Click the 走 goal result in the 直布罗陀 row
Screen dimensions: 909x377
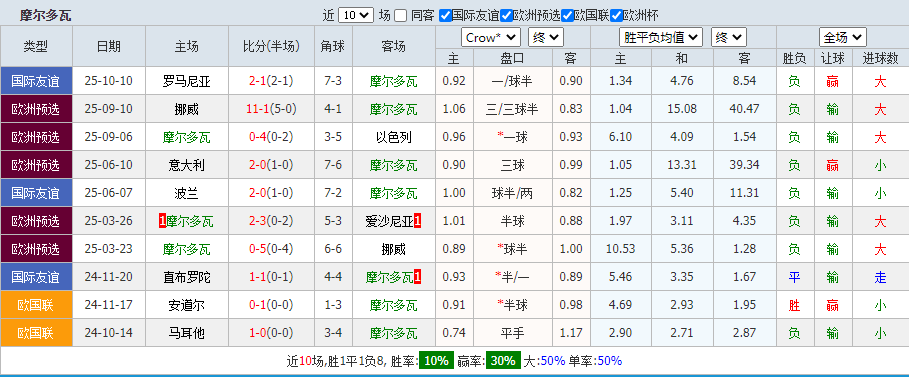coord(881,277)
